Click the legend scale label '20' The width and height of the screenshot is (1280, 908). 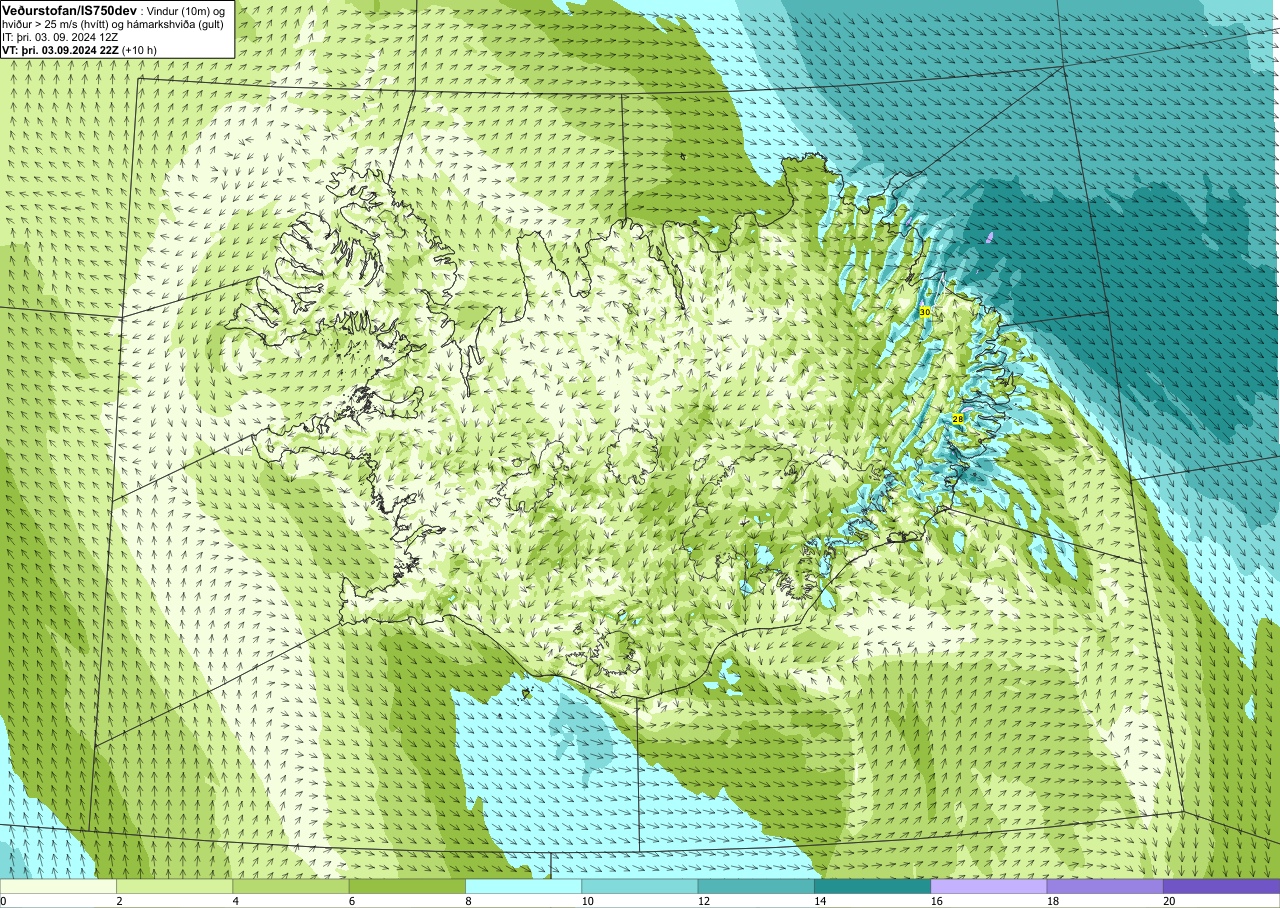tap(1170, 901)
